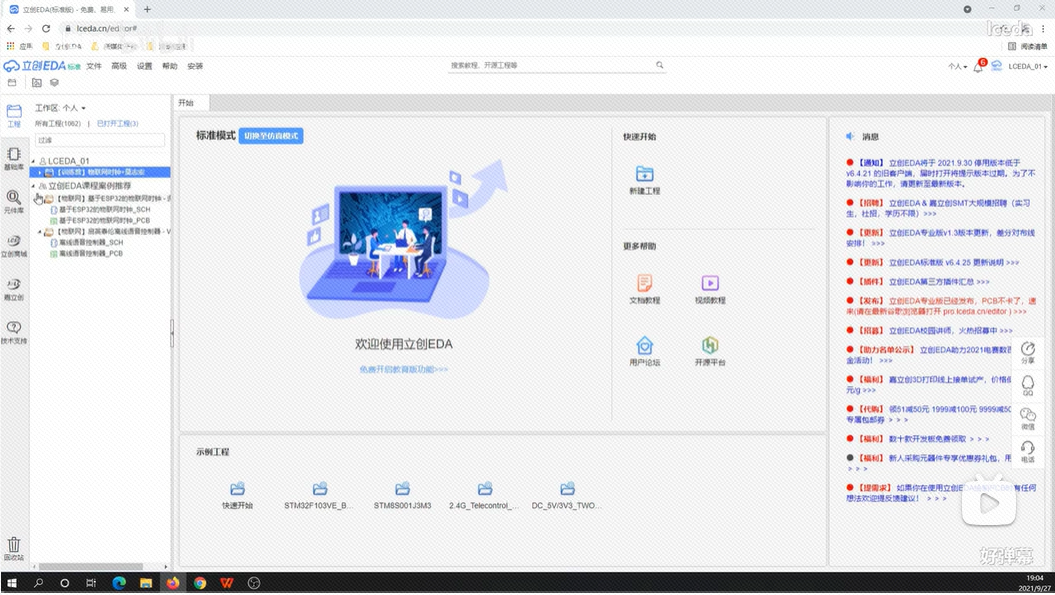The width and height of the screenshot is (1055, 595).
Task: Open the 文件 menu
Action: pos(94,66)
